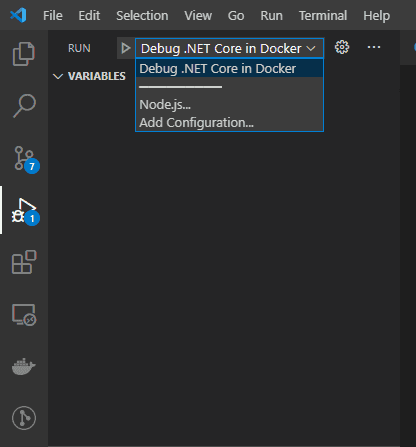Screen dimensions: 416x447
Task: Open the Help menu
Action: pyautogui.click(x=376, y=16)
